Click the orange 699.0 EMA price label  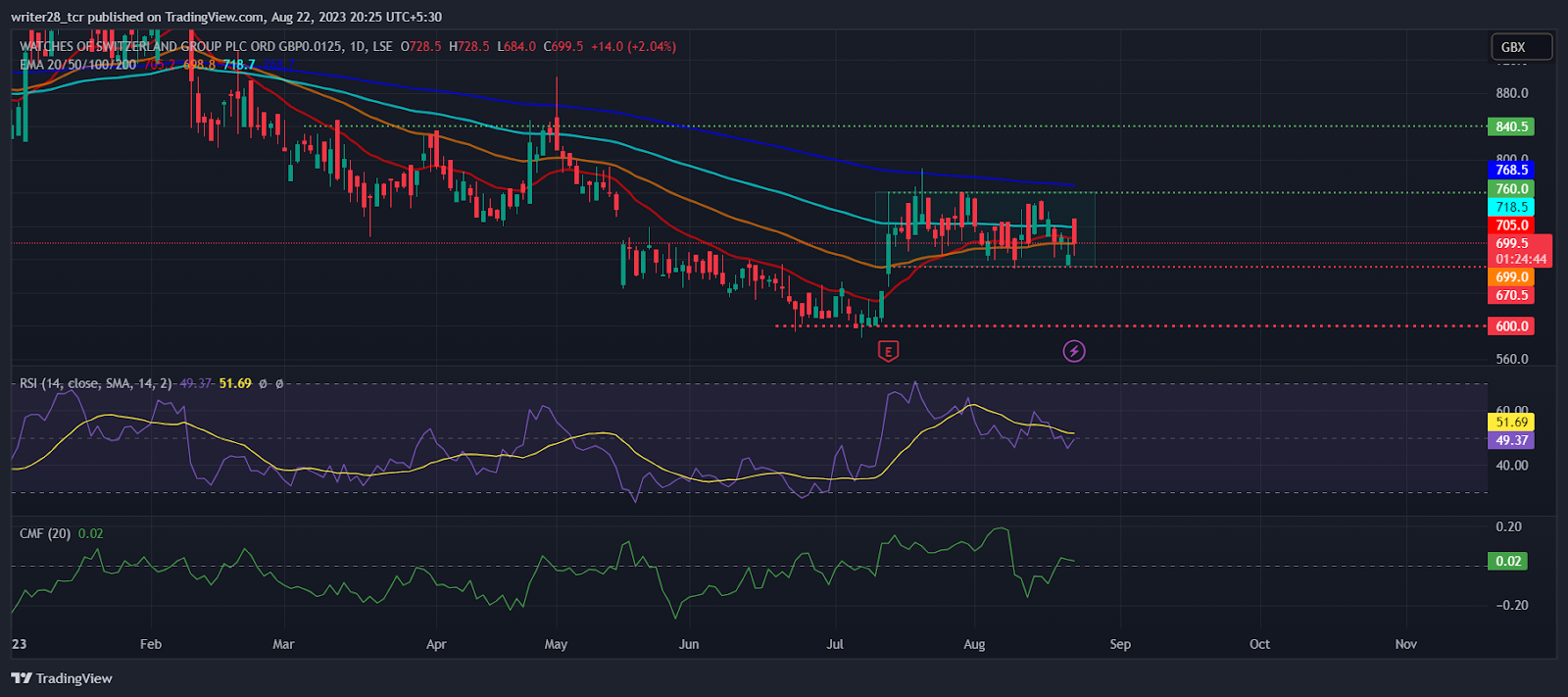pos(1511,277)
